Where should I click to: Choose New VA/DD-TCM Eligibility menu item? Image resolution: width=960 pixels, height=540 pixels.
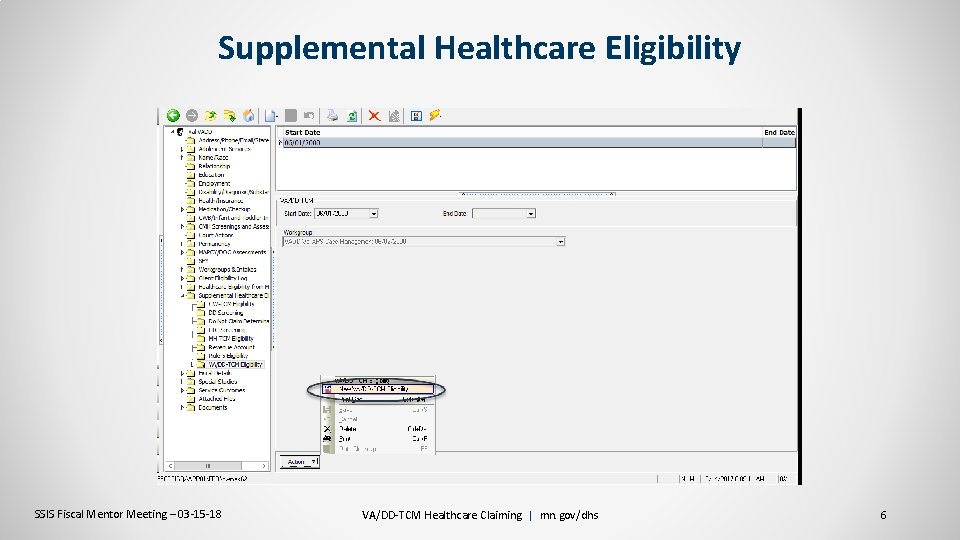(378, 389)
